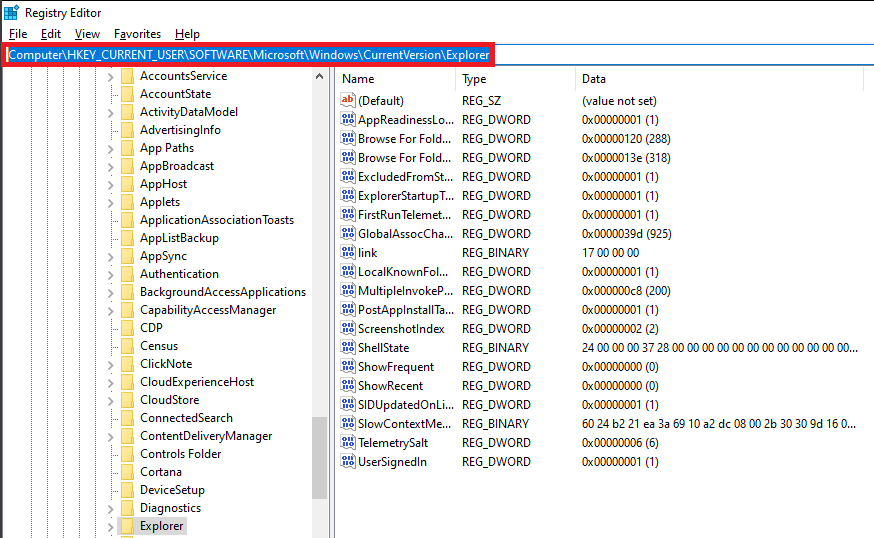Viewport: 874px width, 538px height.
Task: Select the UserSignedIn value icon
Action: (x=348, y=462)
